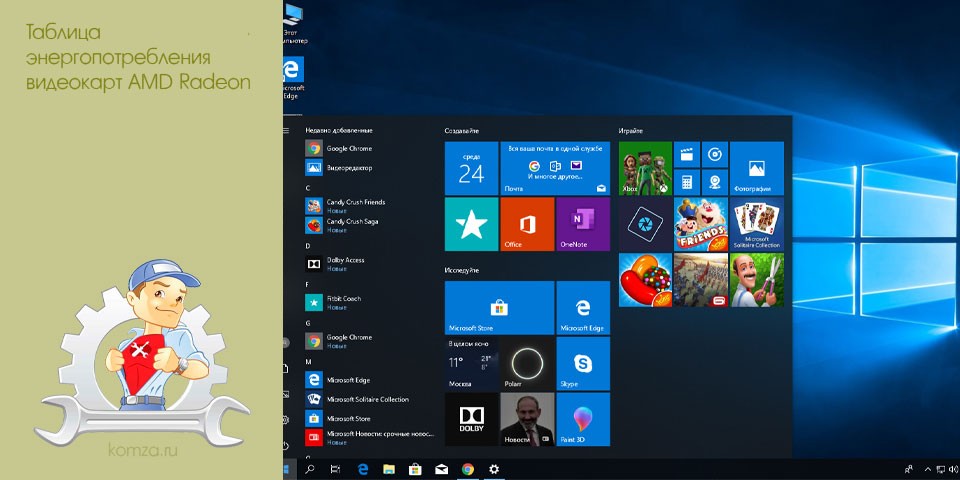Open File Explorer from the taskbar
The height and width of the screenshot is (480, 960).
[389, 470]
